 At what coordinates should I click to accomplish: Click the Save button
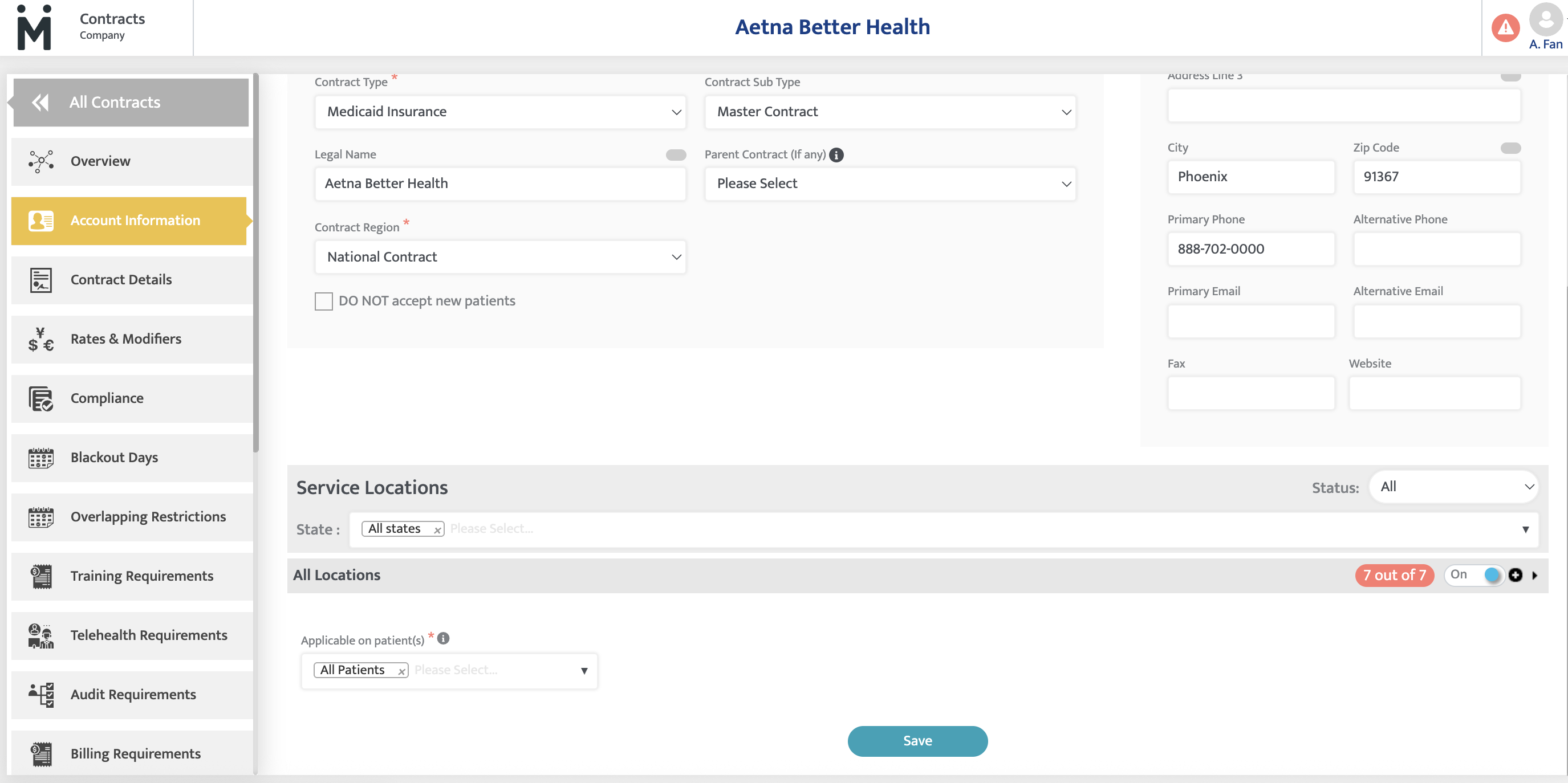coord(917,741)
